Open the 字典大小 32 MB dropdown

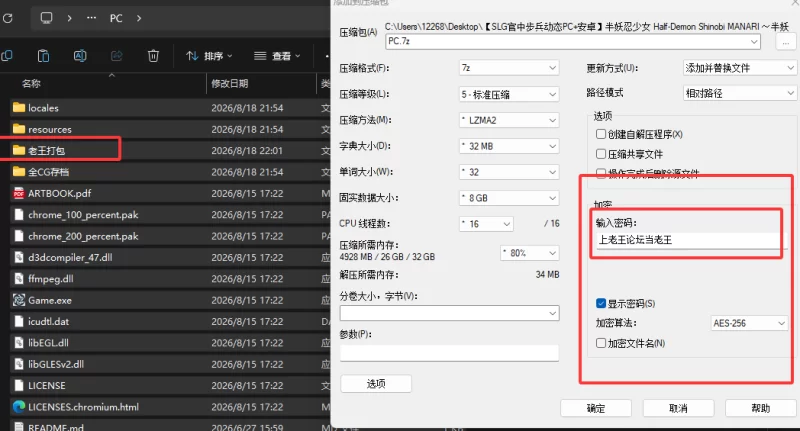click(x=509, y=146)
